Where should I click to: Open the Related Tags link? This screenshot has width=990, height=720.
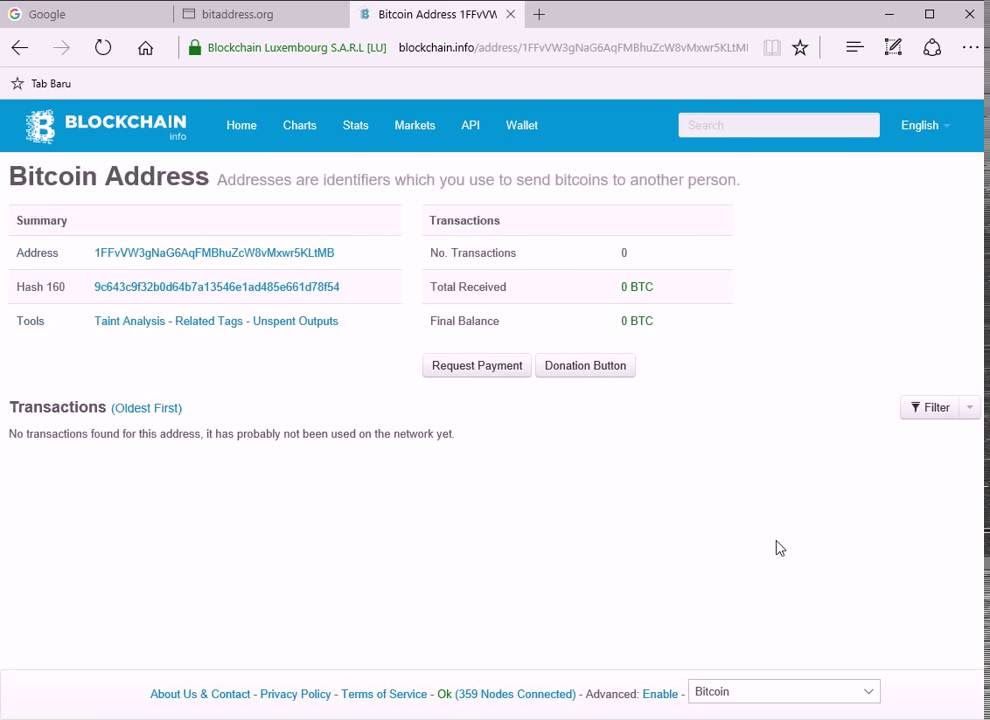209,321
